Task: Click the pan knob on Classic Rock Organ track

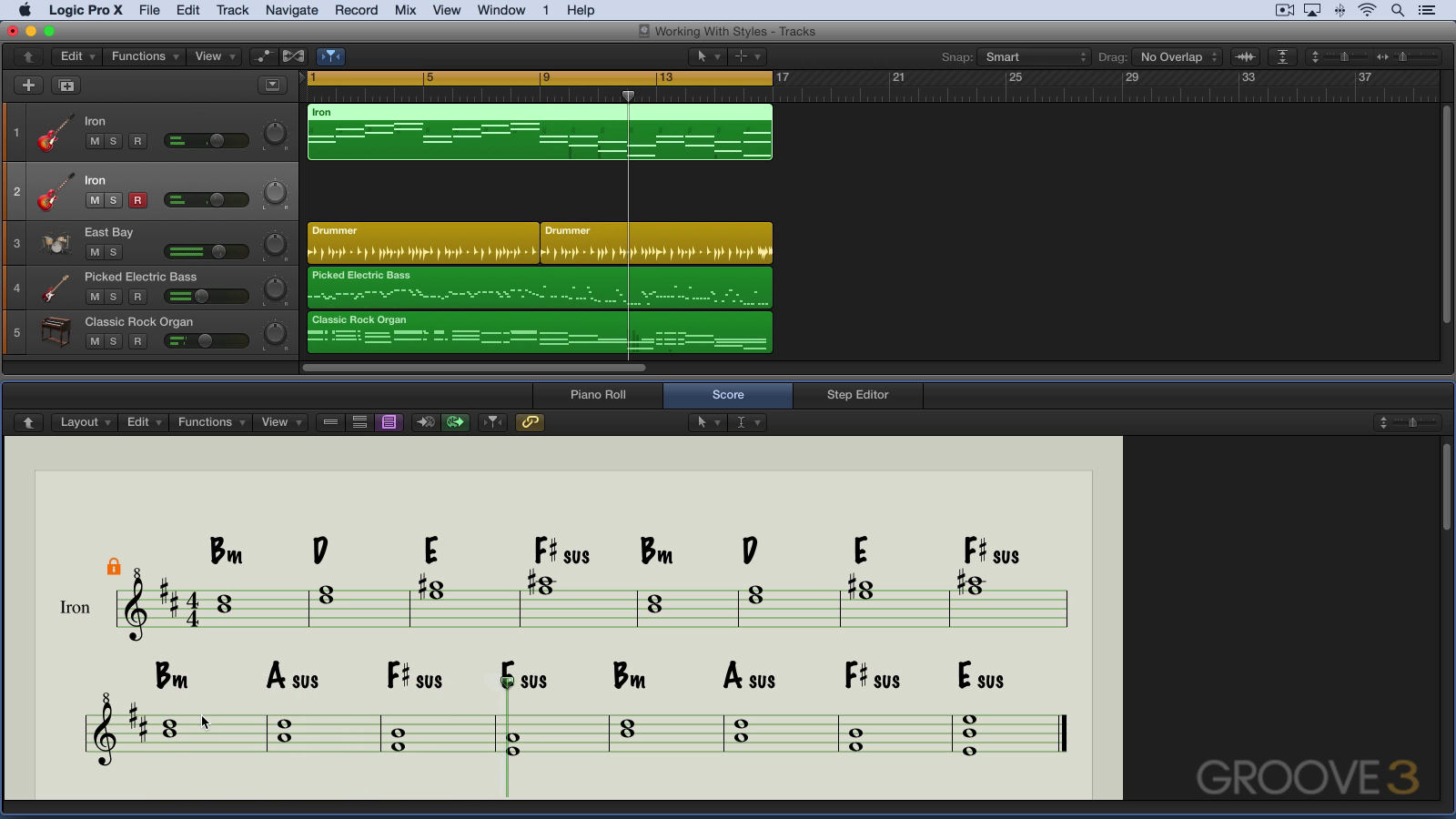Action: 274,334
